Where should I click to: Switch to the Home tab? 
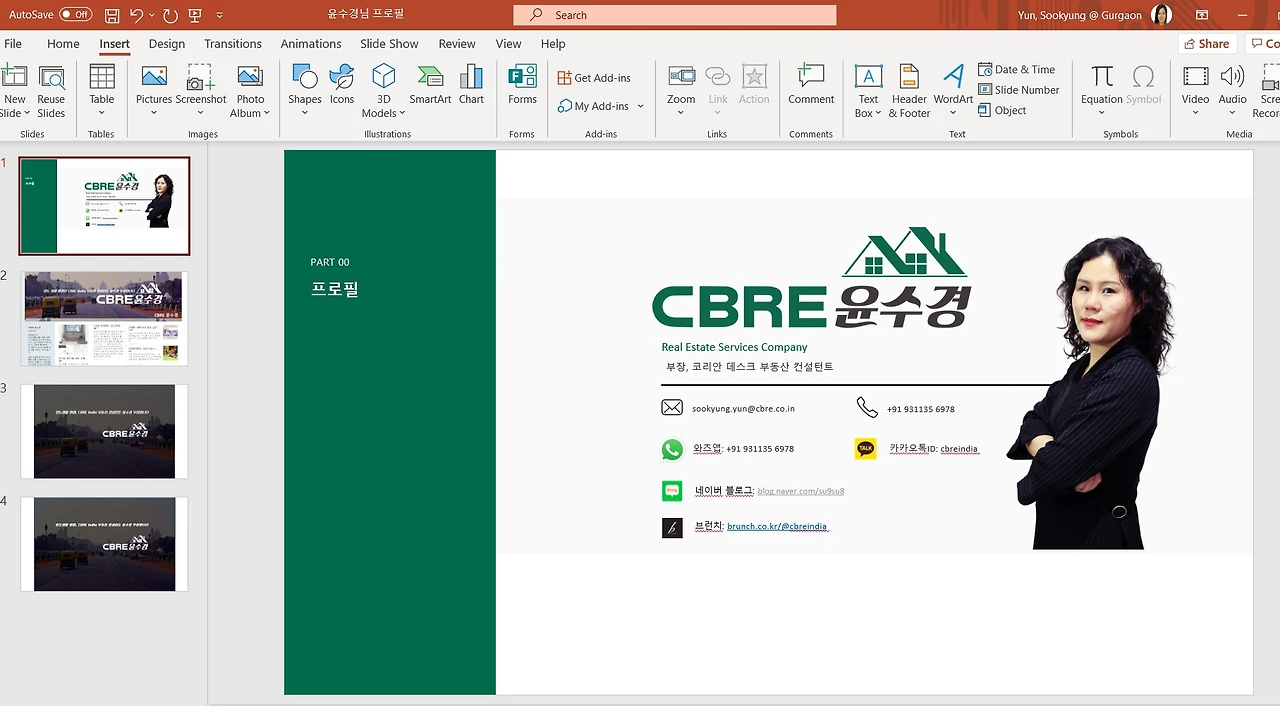(x=63, y=44)
